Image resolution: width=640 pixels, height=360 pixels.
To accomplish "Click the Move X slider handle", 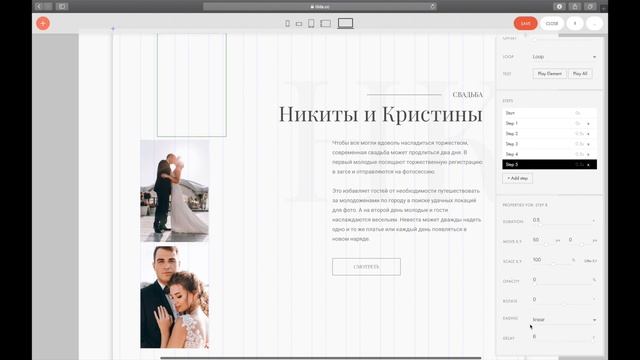I will click(x=546, y=244).
